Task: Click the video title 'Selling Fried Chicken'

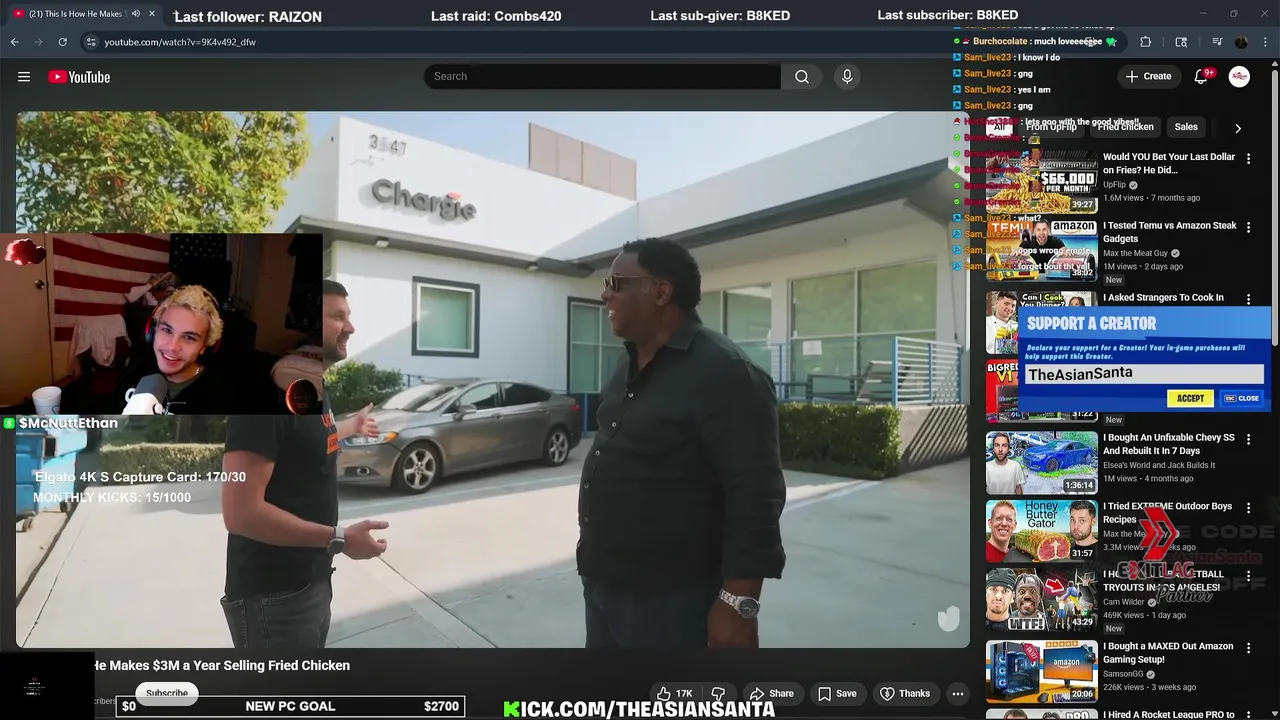Action: click(222, 665)
